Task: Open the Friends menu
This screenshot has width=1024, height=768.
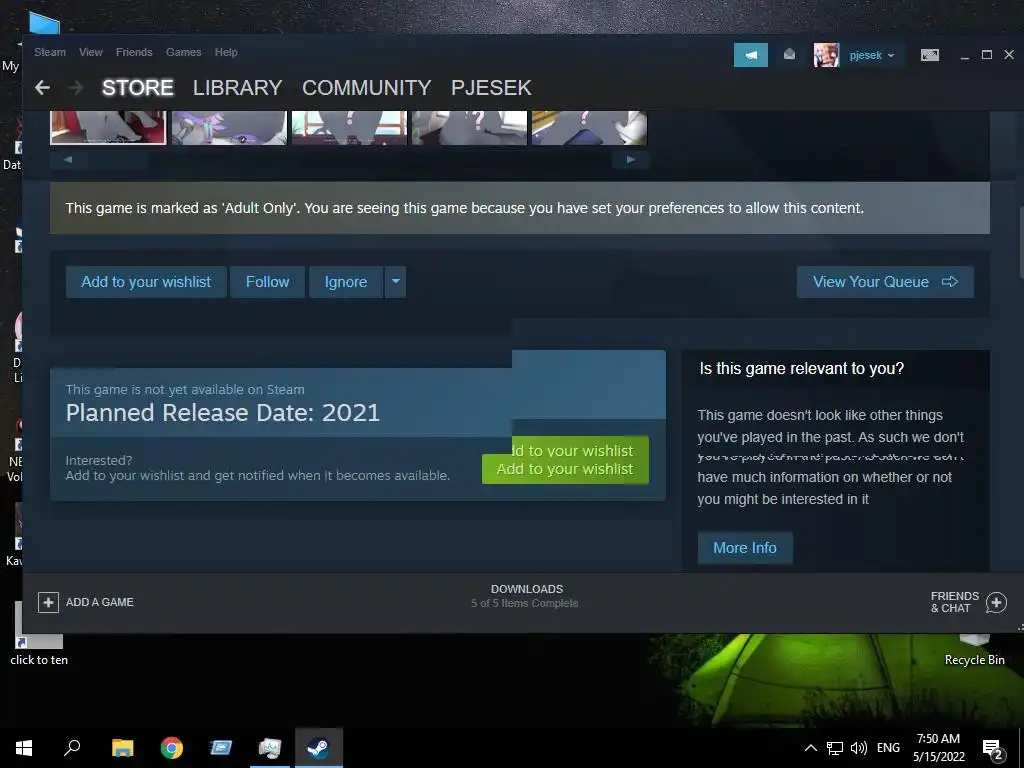Action: [134, 52]
